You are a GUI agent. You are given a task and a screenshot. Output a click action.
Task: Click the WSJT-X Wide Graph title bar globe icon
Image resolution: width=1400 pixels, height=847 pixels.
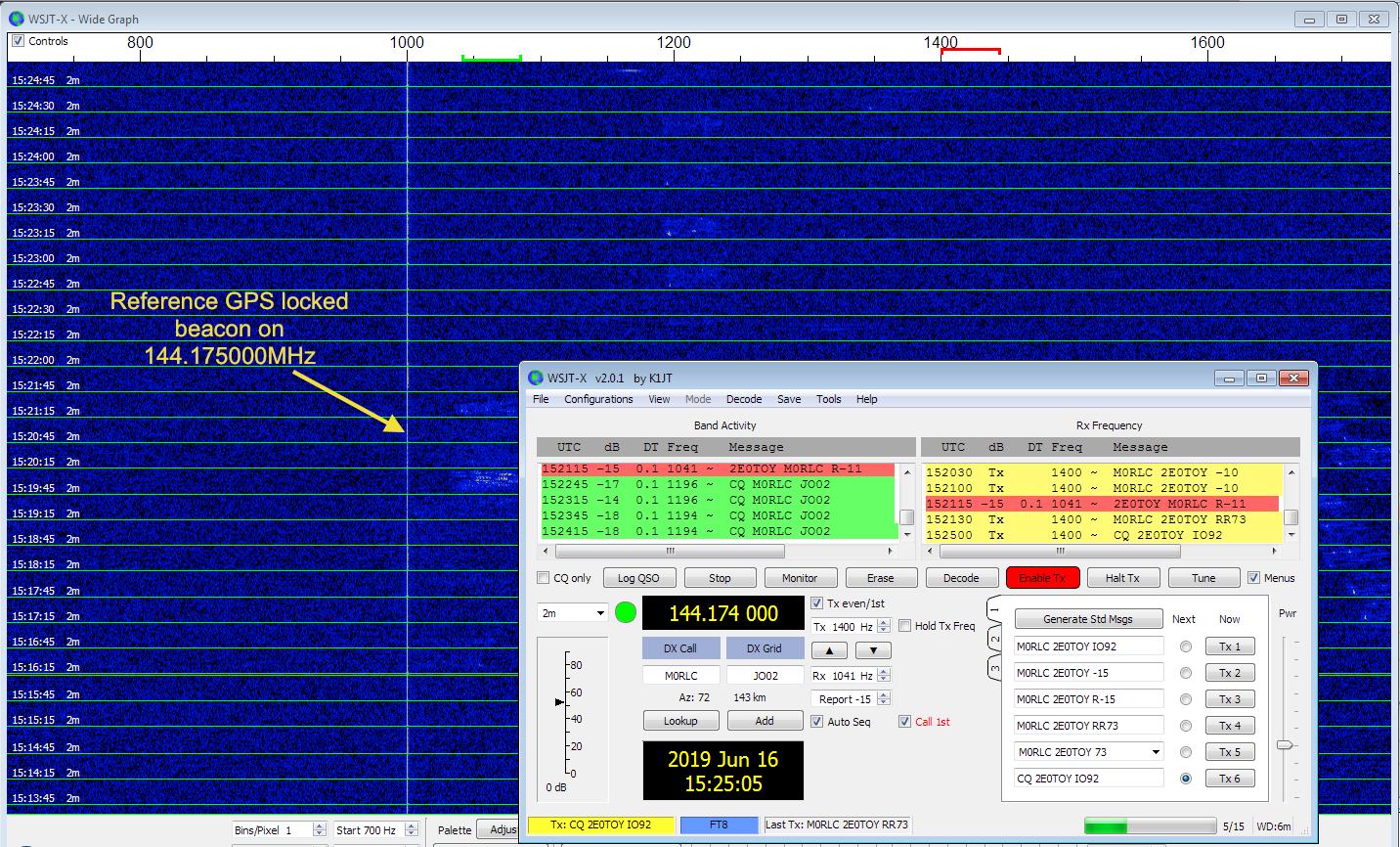18,18
